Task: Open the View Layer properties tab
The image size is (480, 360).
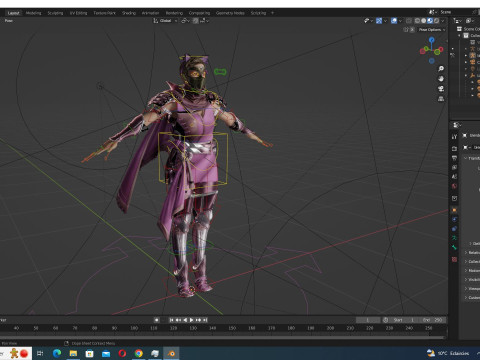Action: pos(454,167)
